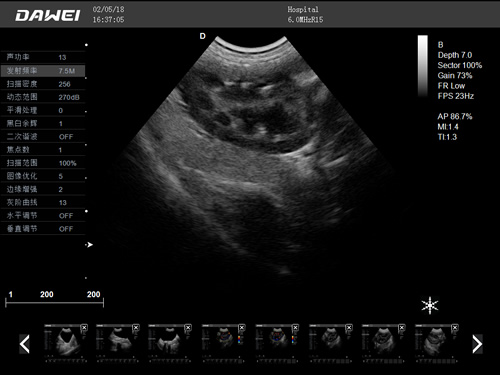500x375 pixels.
Task: Select the 声功率 acoustic power row
Action: (x=43, y=57)
